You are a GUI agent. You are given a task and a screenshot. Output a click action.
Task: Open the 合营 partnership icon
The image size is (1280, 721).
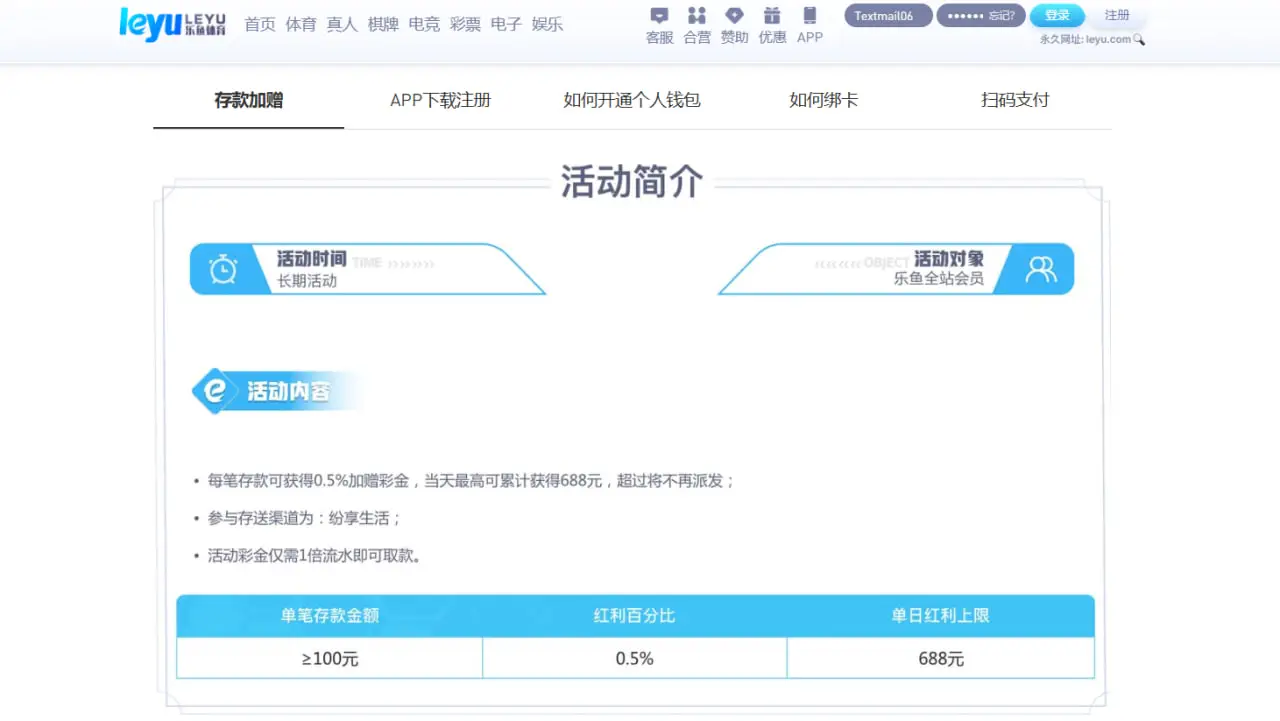696,16
